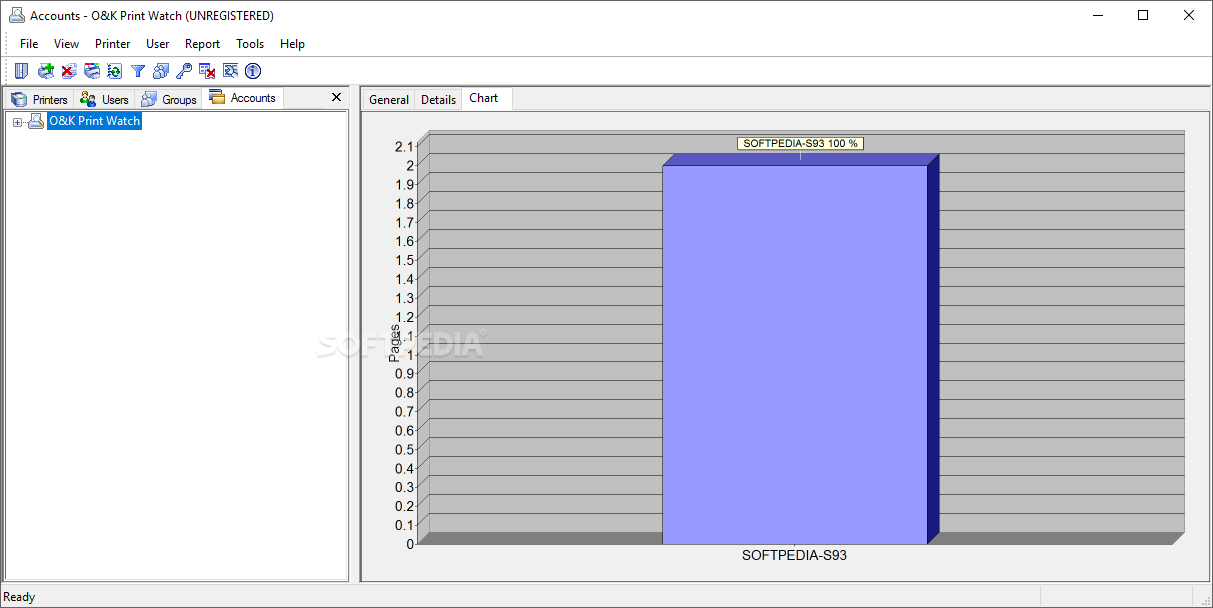Click the O&K Print Watch tree node icon
Image resolution: width=1213 pixels, height=608 pixels.
point(36,121)
